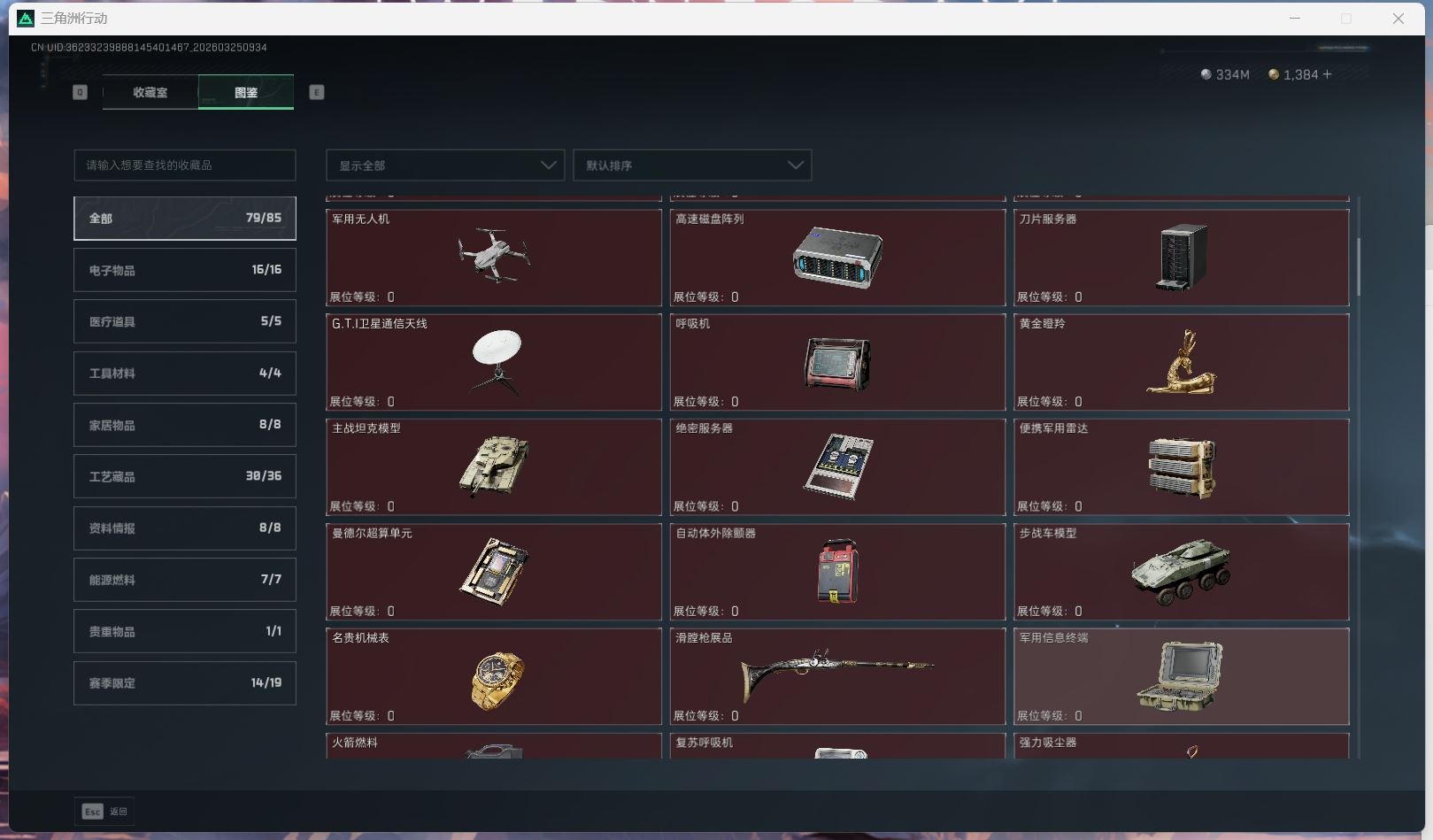Select the 滑膛枪展品 musket display item
Viewport: 1433px width, 840px height.
837,676
